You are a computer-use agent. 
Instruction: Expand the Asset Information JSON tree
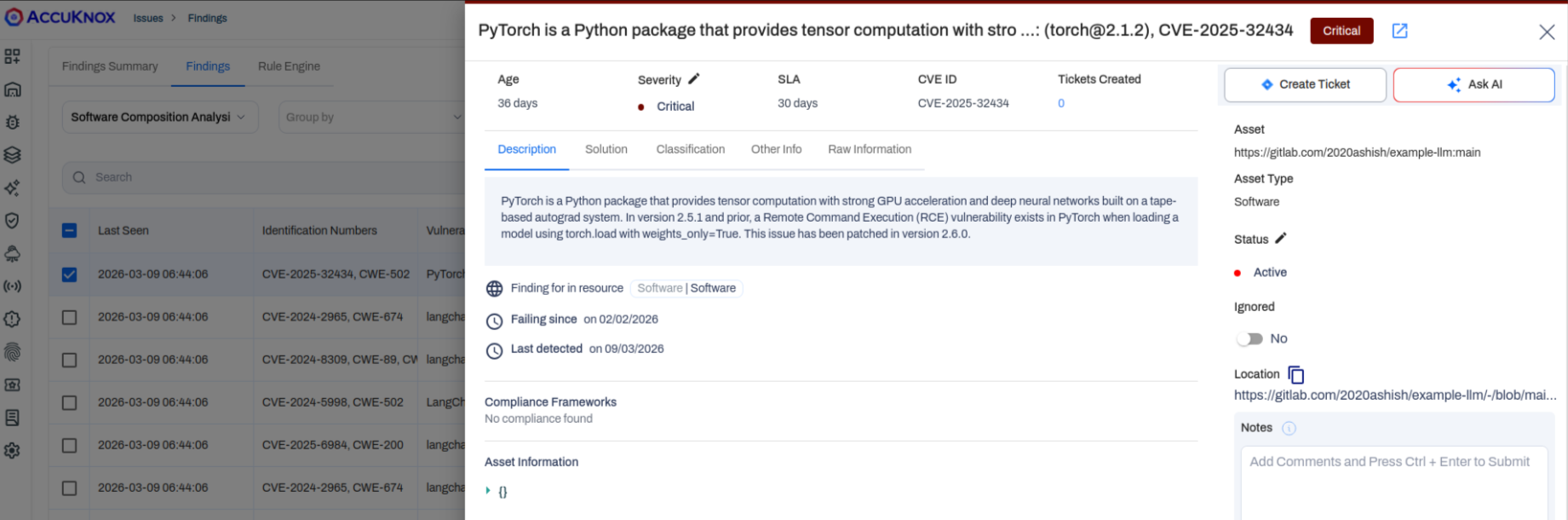coord(488,491)
